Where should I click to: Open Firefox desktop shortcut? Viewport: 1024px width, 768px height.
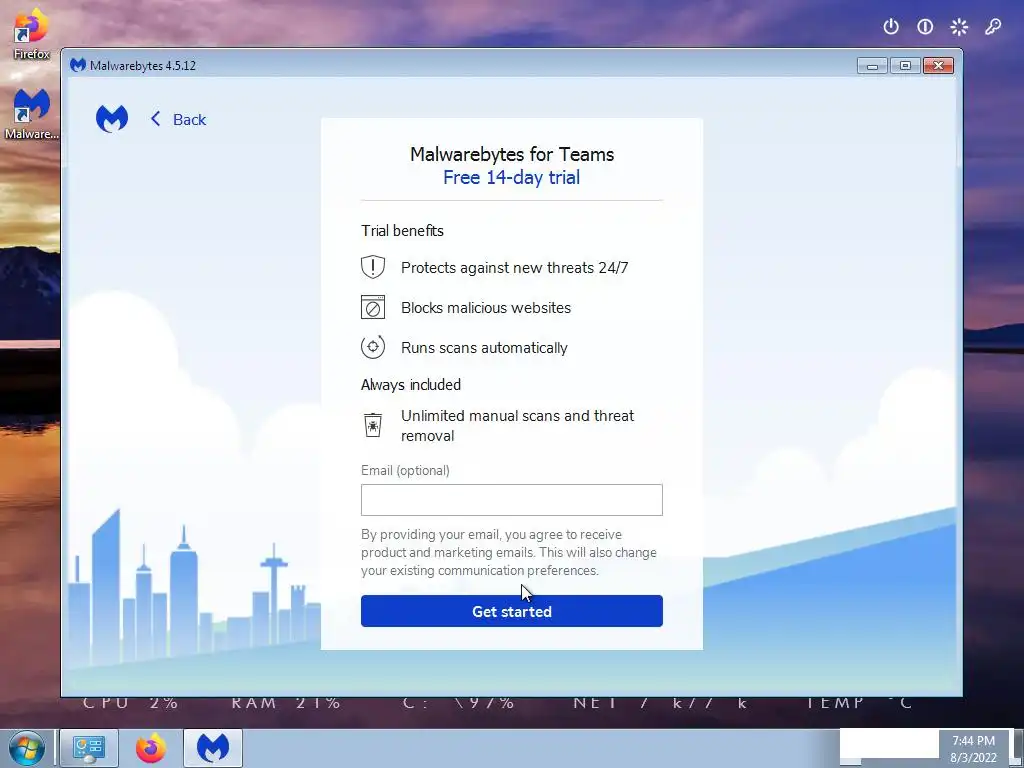coord(31,35)
